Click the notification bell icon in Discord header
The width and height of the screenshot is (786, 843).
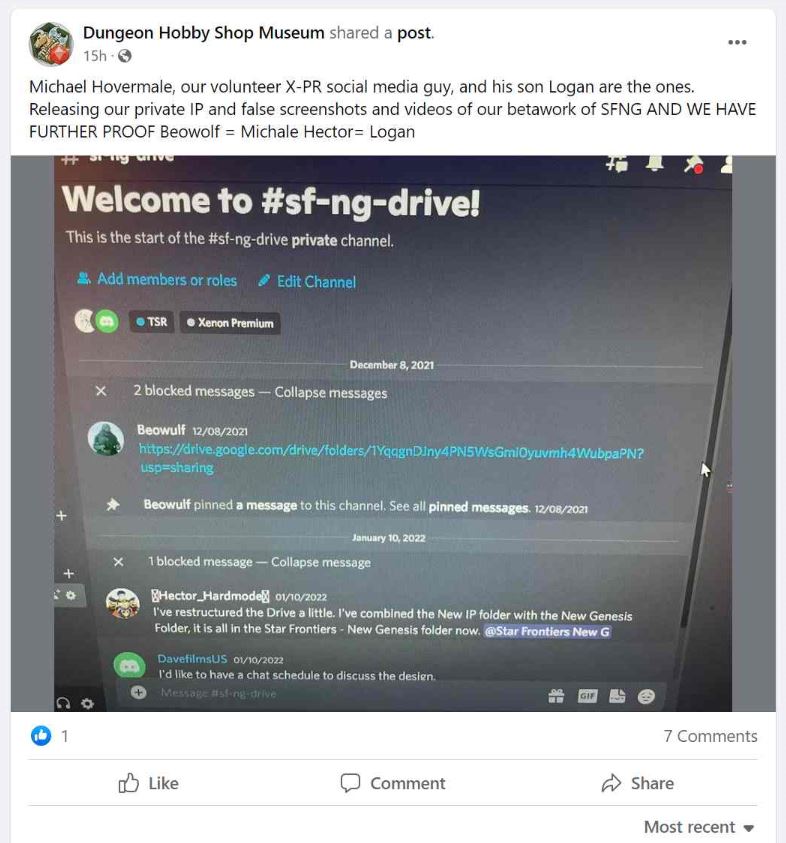pyautogui.click(x=654, y=163)
